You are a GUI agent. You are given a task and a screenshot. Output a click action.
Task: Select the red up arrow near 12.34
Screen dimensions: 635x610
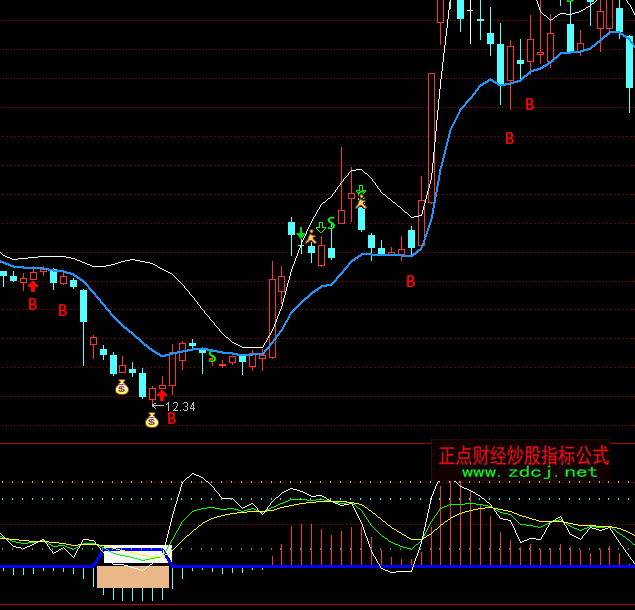pos(161,396)
